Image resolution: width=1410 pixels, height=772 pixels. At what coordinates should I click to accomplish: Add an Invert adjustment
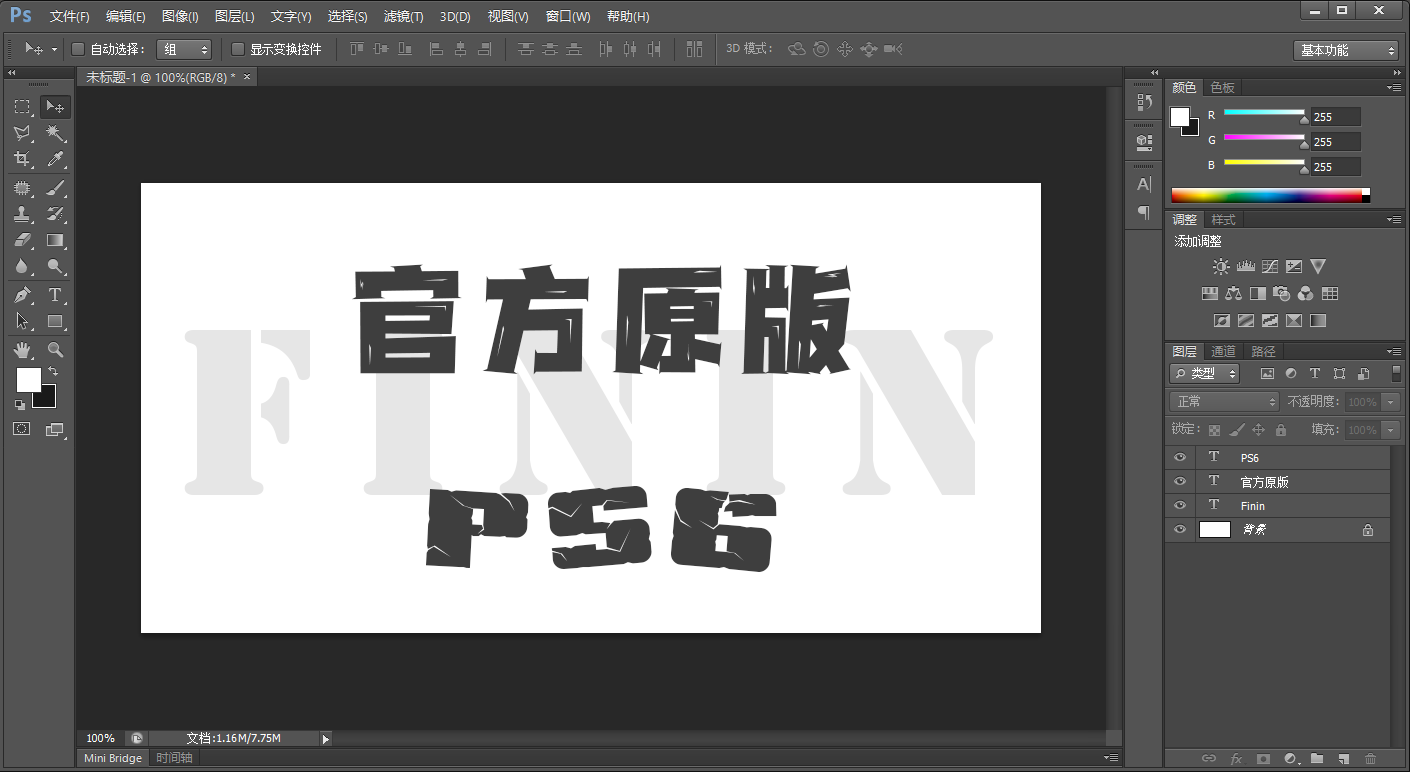(x=1221, y=321)
